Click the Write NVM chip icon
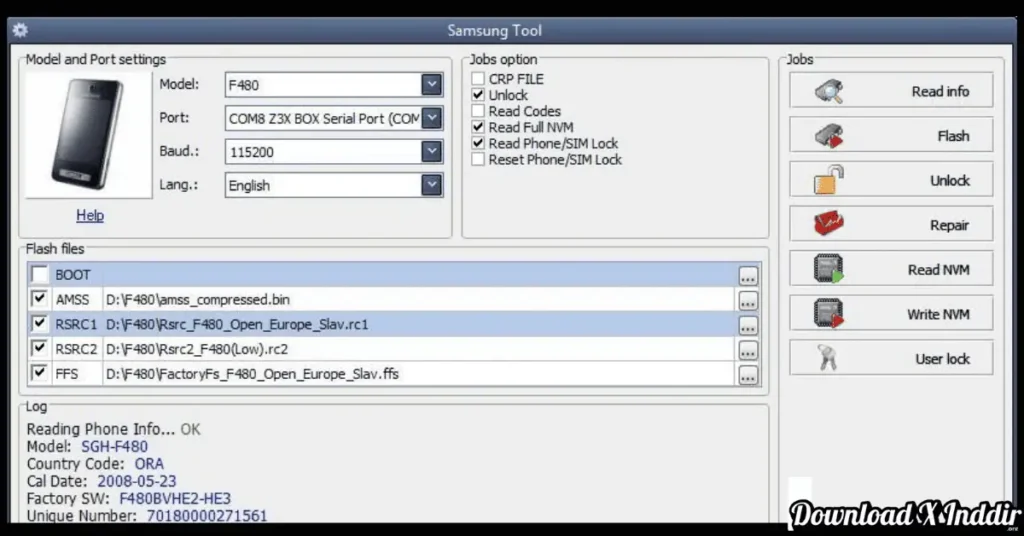The height and width of the screenshot is (536, 1024). 829,313
